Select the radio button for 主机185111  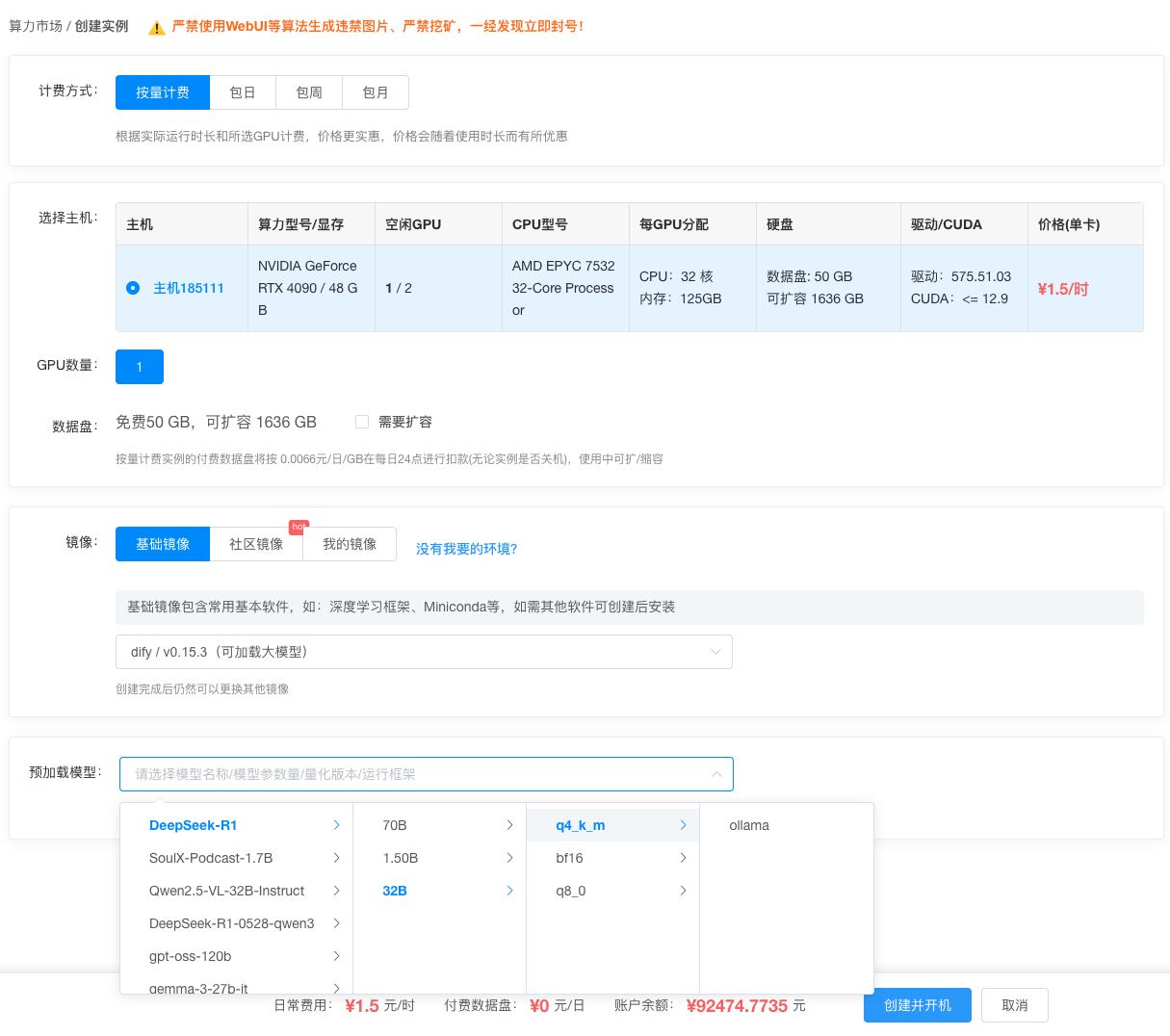coord(133,288)
